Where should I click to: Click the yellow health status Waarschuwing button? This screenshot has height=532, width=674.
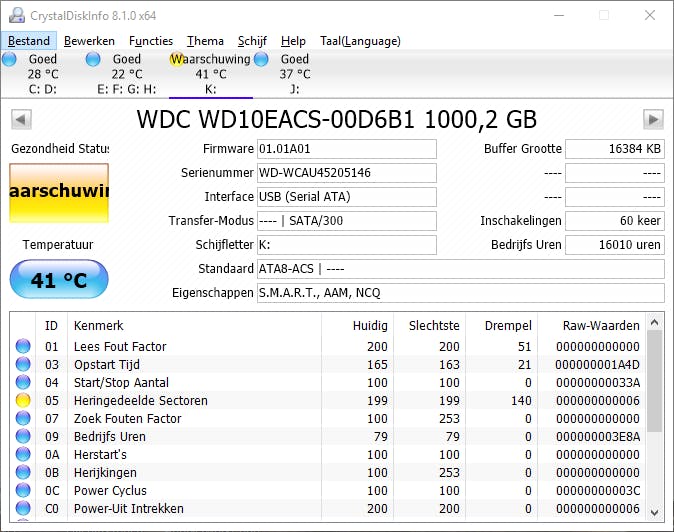tap(59, 193)
